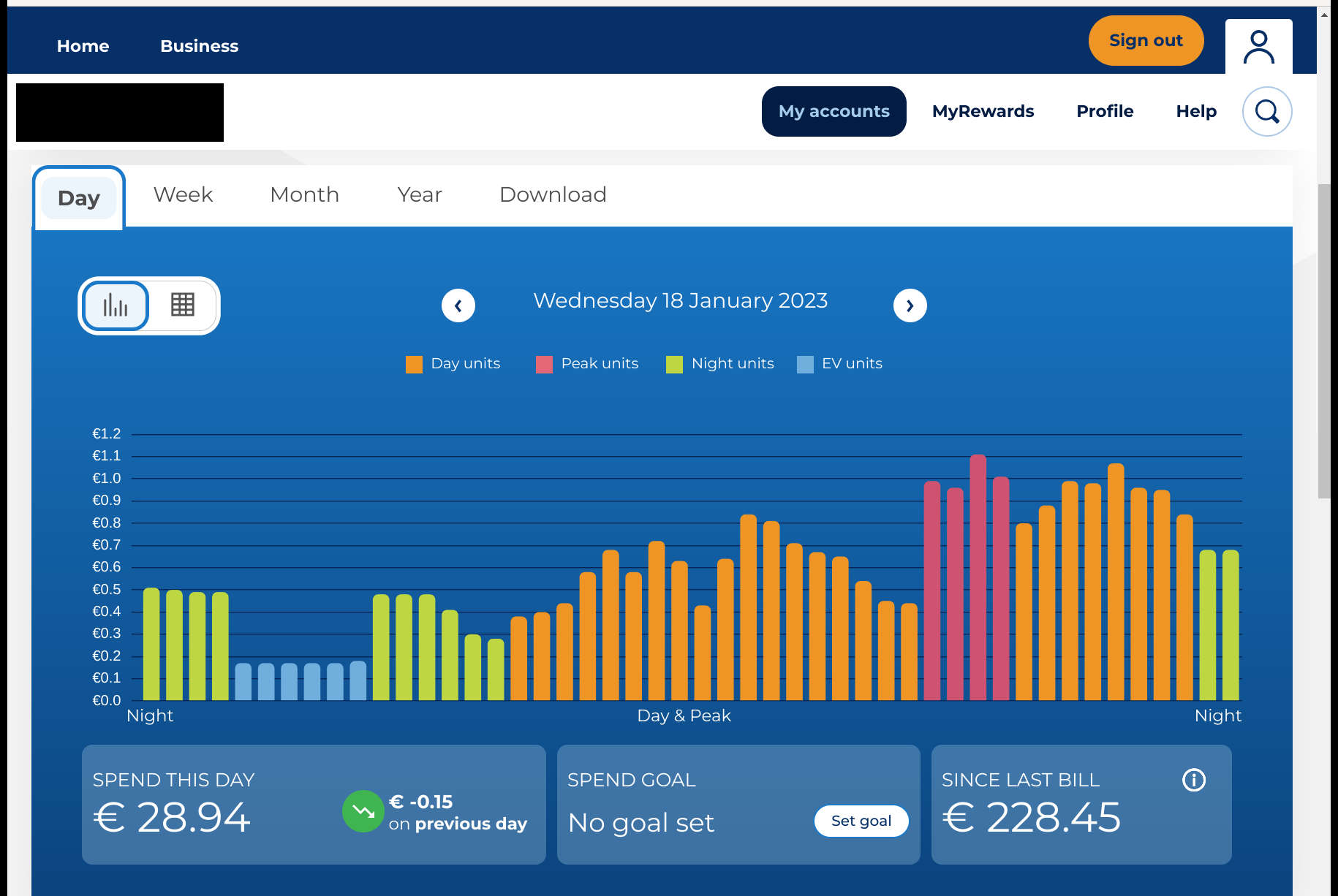Open the Since Last Bill info icon
The height and width of the screenshot is (896, 1338).
(x=1193, y=780)
